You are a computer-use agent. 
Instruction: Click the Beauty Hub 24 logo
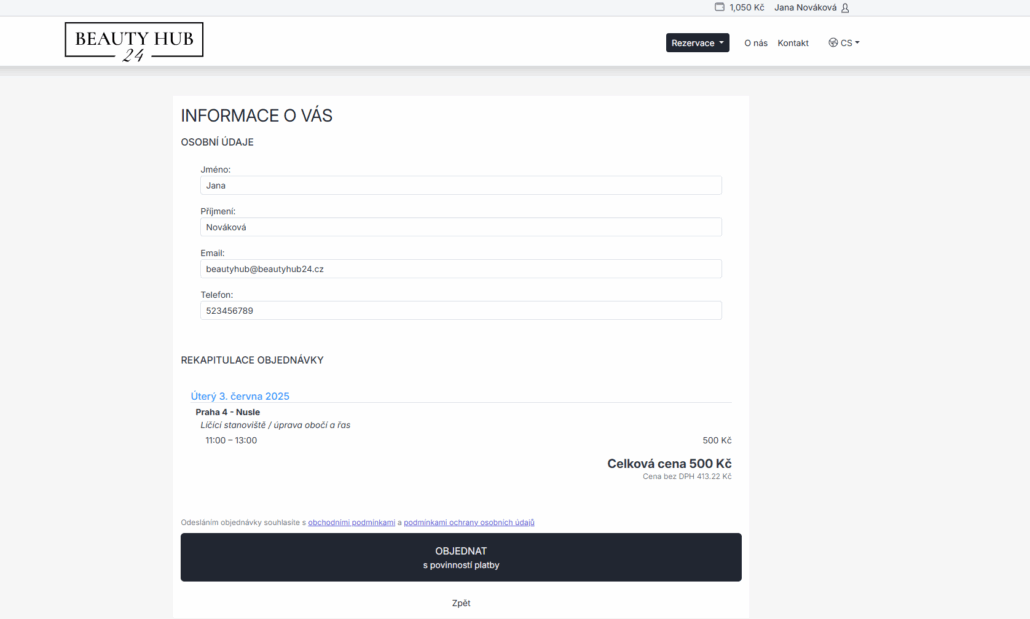pos(134,42)
